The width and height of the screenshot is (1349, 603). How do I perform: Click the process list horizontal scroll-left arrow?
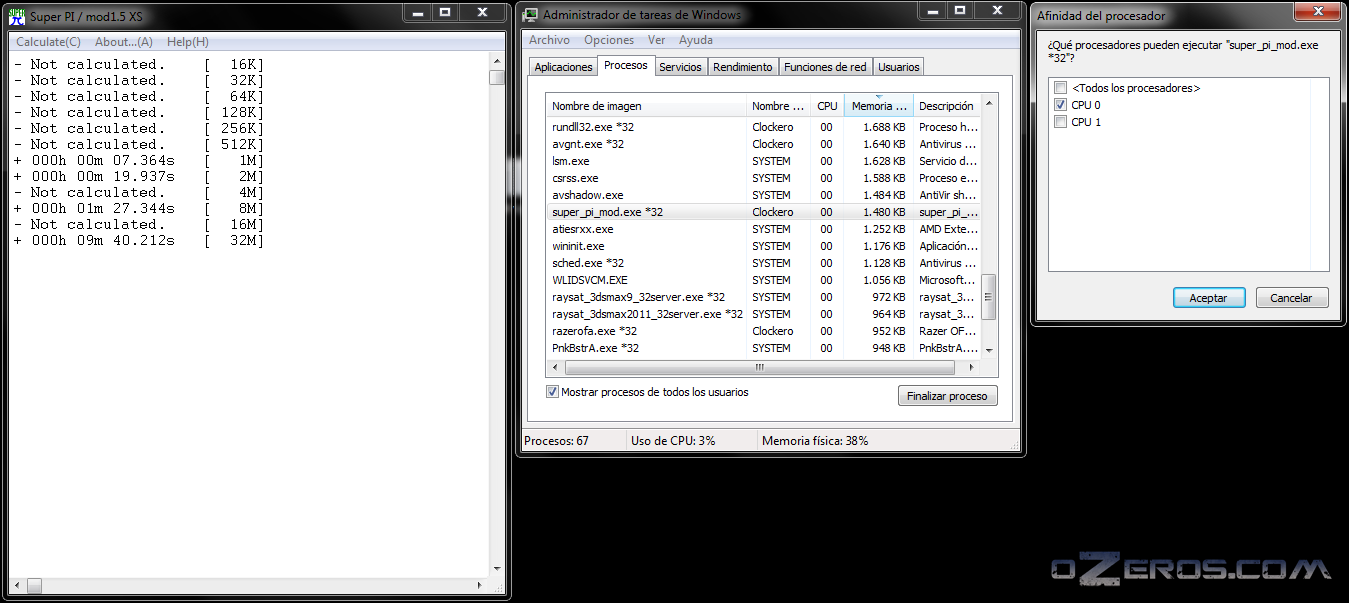[x=555, y=367]
